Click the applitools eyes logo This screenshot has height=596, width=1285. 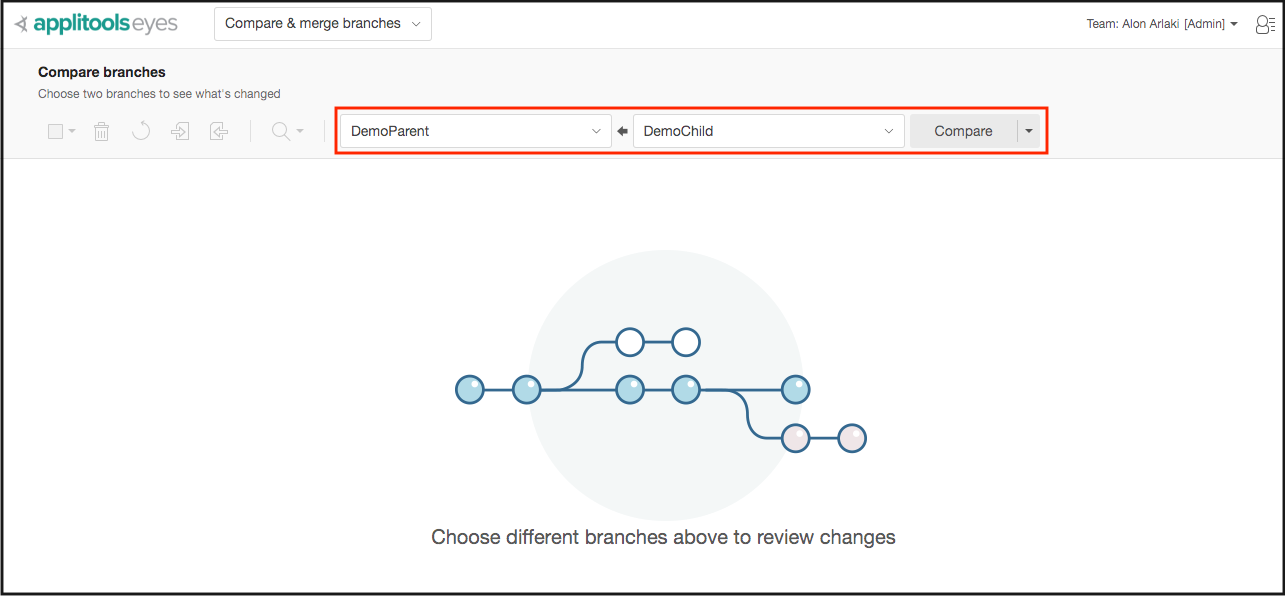96,23
